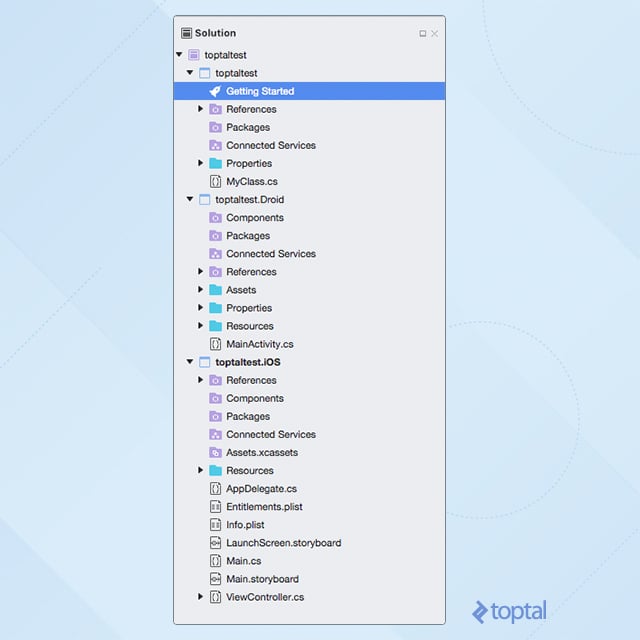
Task: Click the Main.storyboard file icon
Action: [x=215, y=579]
